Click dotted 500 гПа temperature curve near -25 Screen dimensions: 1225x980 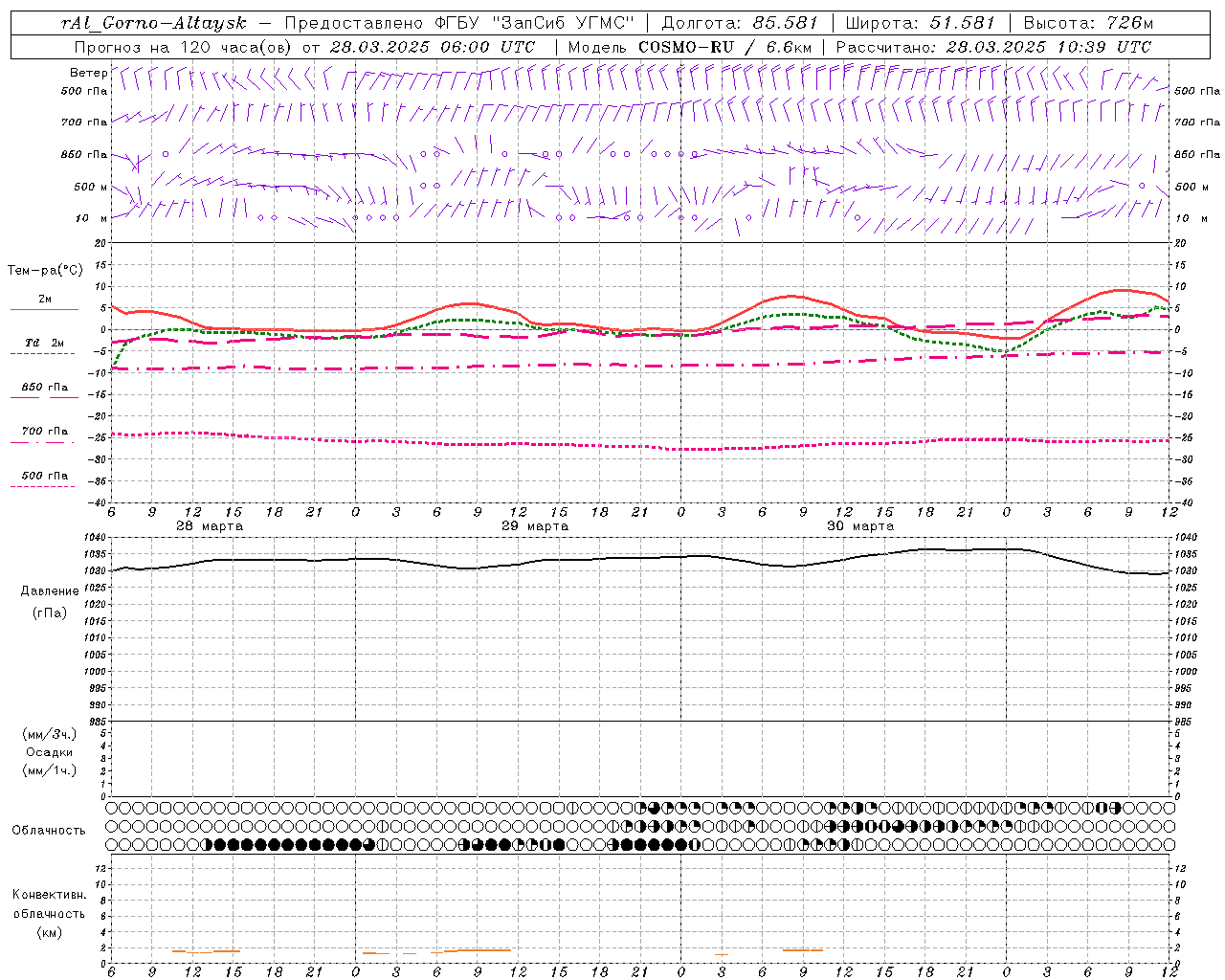pyautogui.click(x=641, y=446)
